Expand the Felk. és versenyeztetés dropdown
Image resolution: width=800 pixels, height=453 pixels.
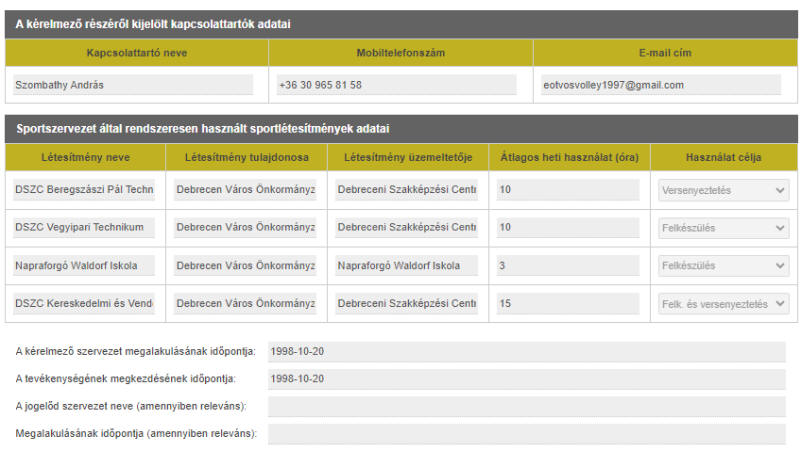click(x=723, y=304)
